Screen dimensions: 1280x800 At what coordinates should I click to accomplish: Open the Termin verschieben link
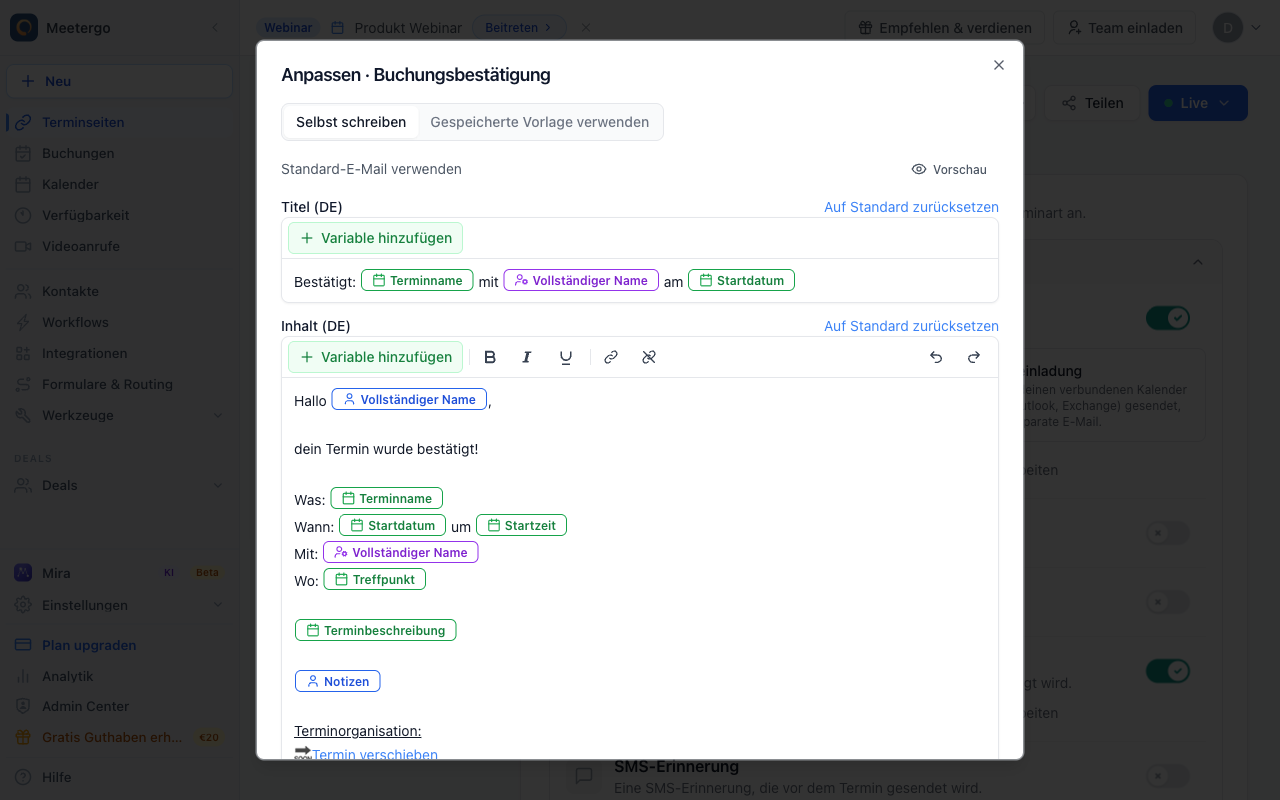tap(375, 754)
